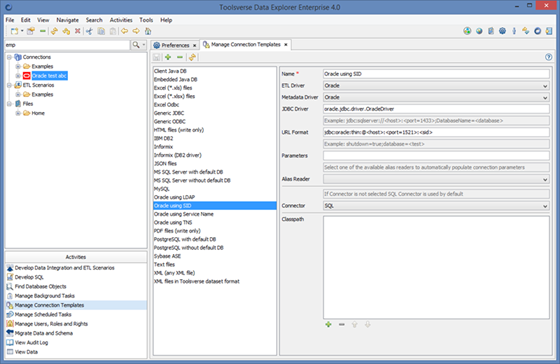Click the magnifier search button

(136, 45)
